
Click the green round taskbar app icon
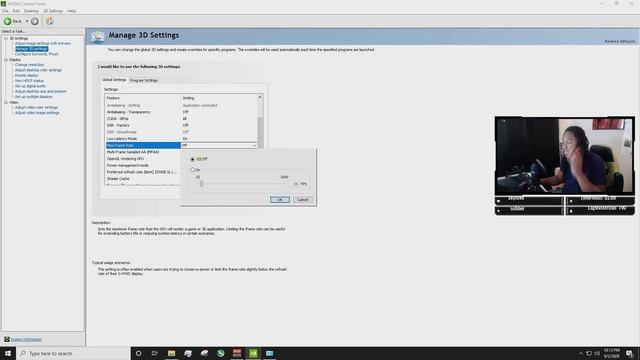click(x=220, y=353)
